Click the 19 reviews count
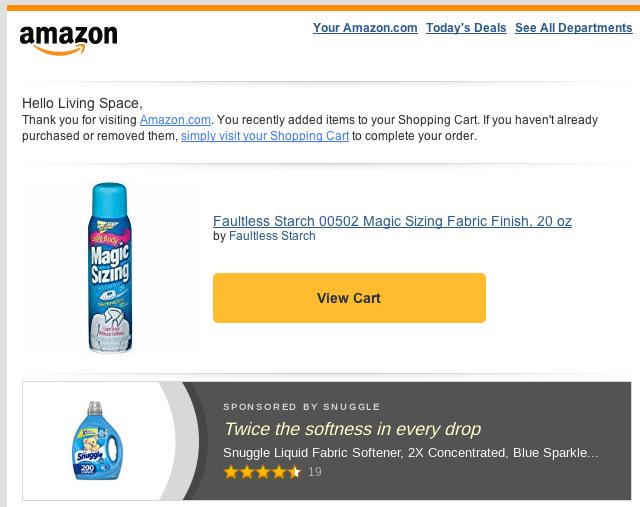This screenshot has height=507, width=640. [x=315, y=472]
